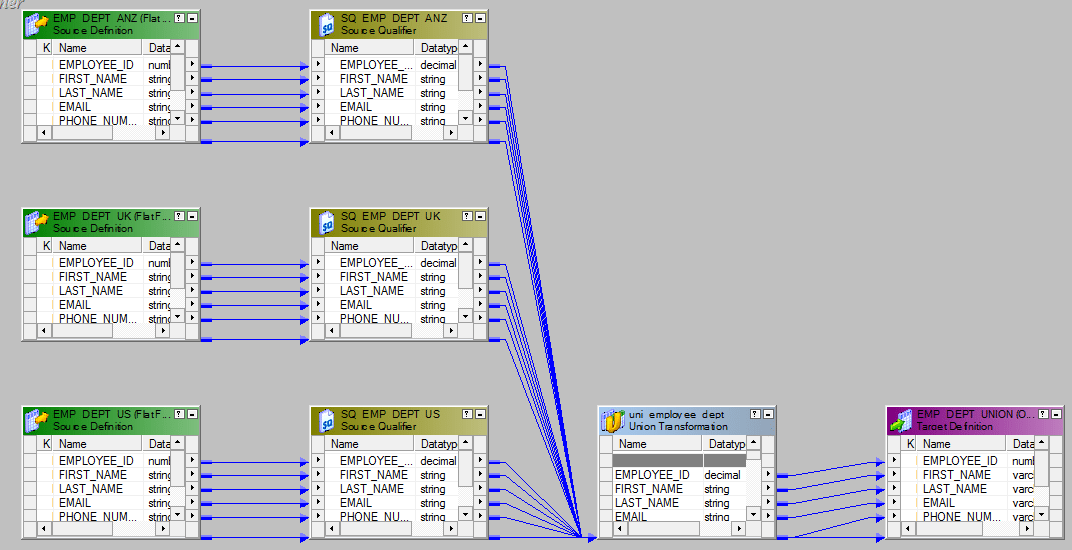Screen dimensions: 1072x550
Task: Click scroll left arrow in EMP_DEPT_US source
Action: pos(44,529)
